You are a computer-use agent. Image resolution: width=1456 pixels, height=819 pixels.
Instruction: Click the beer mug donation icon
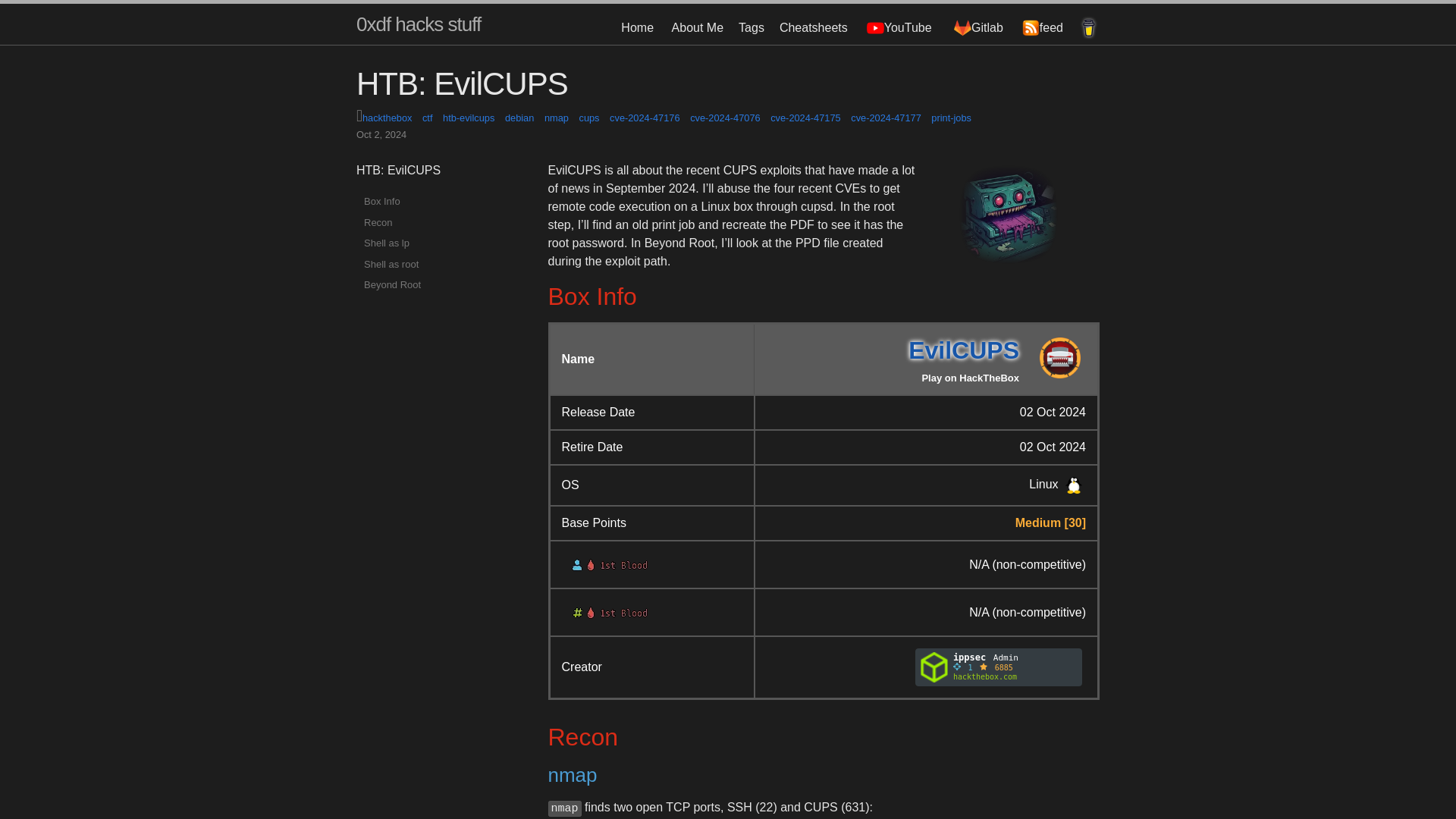1088,28
